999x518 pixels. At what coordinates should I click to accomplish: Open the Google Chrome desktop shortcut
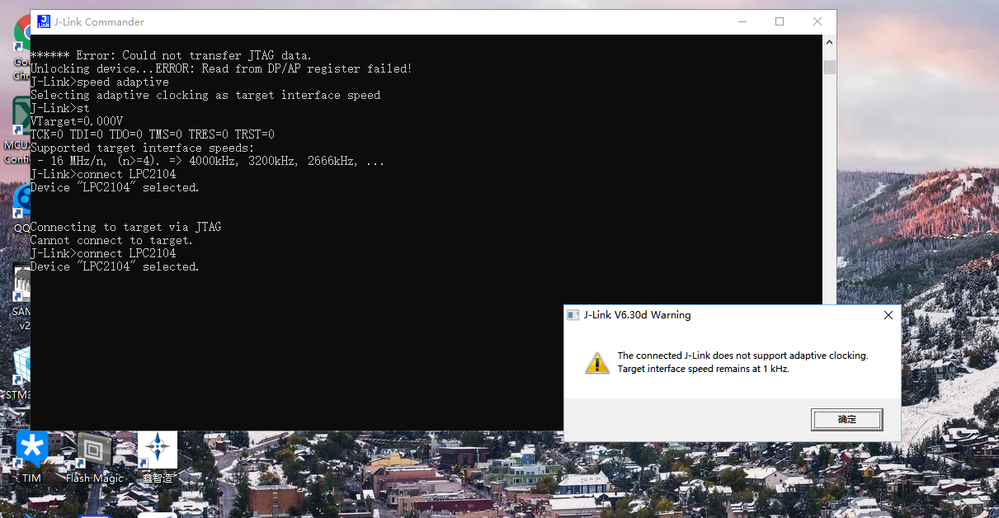coord(22,48)
